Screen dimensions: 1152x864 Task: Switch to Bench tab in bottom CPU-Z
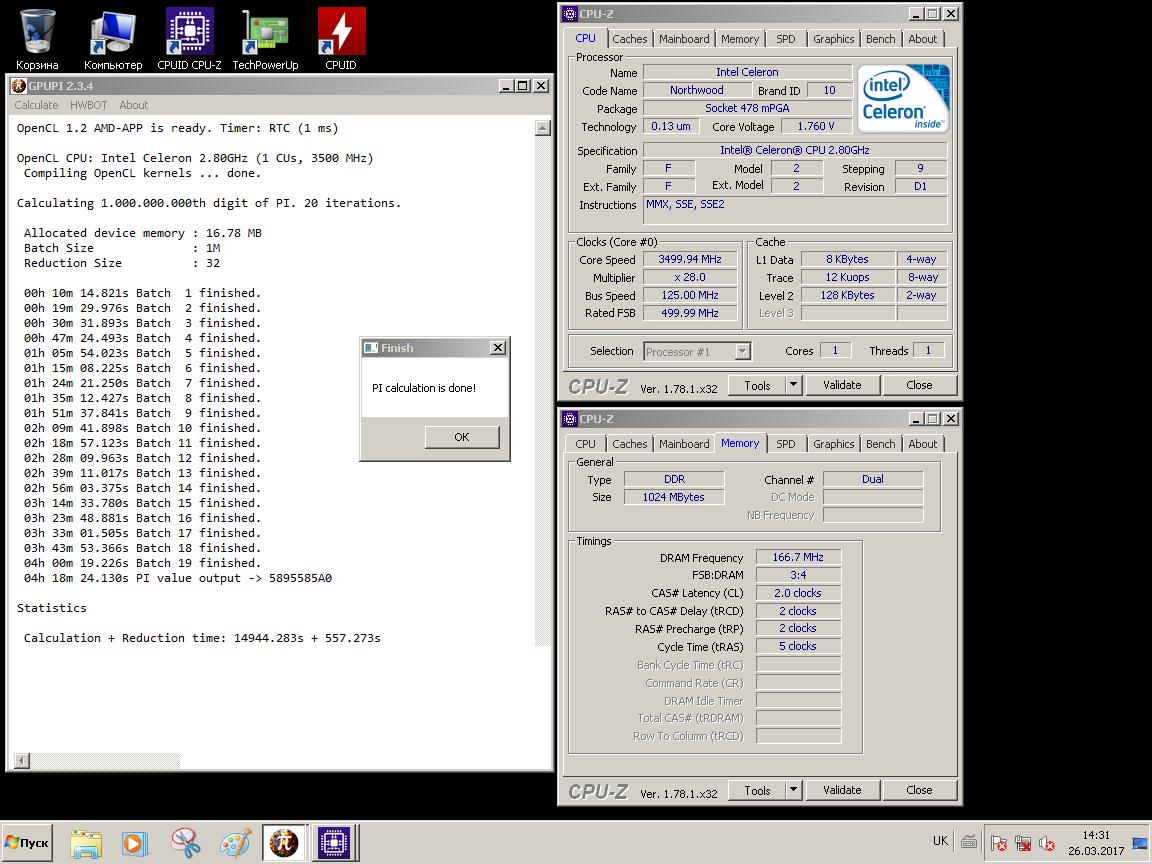pos(880,444)
